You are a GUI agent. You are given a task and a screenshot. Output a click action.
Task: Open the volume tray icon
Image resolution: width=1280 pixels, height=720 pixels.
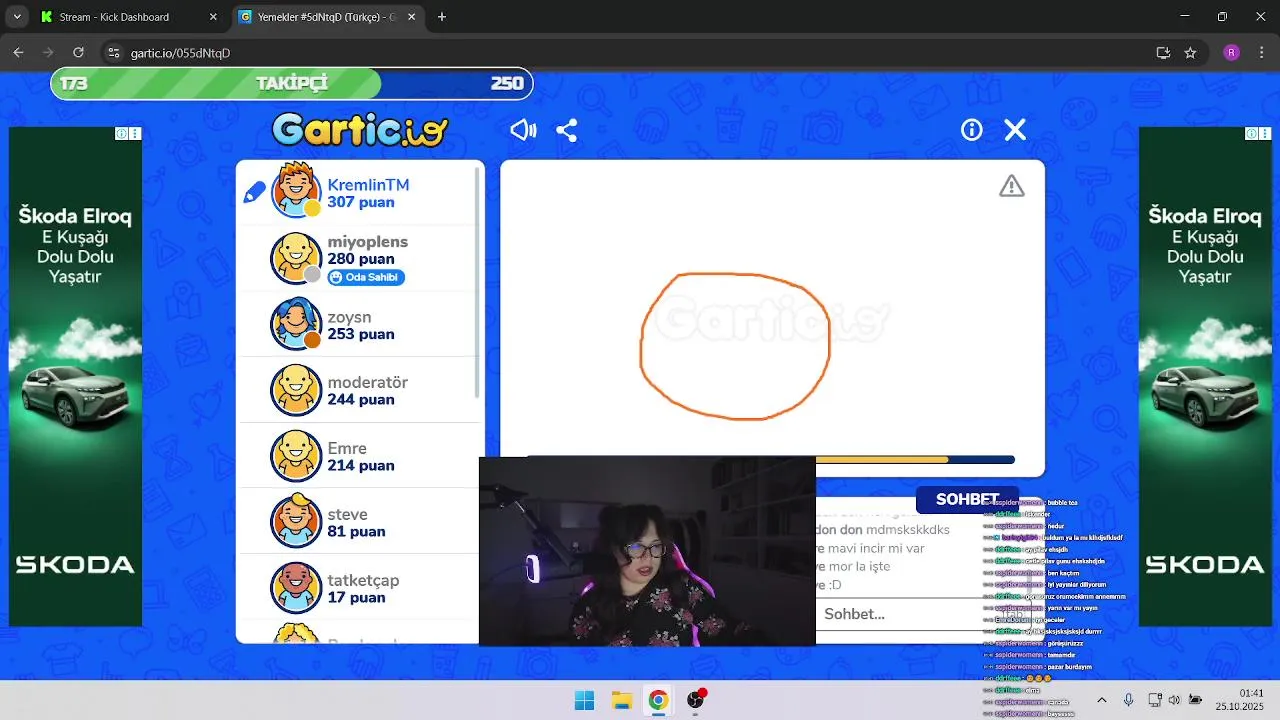(1174, 700)
